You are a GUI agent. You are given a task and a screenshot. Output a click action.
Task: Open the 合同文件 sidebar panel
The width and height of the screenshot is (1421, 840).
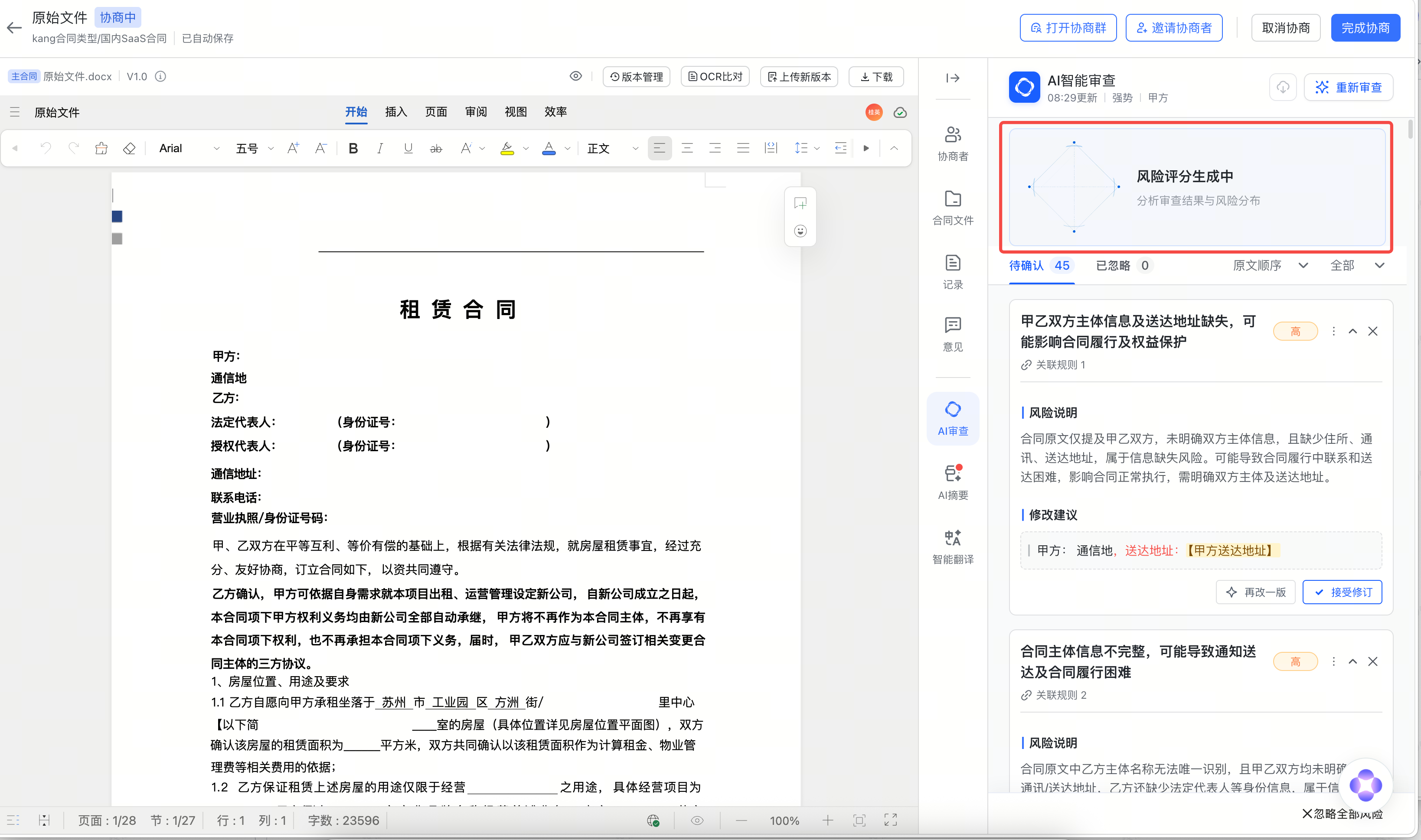click(953, 208)
